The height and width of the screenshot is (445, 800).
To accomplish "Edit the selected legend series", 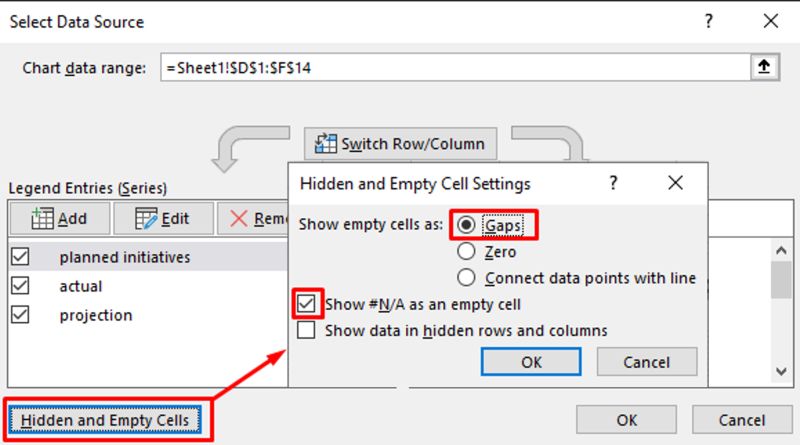I will tap(163, 218).
